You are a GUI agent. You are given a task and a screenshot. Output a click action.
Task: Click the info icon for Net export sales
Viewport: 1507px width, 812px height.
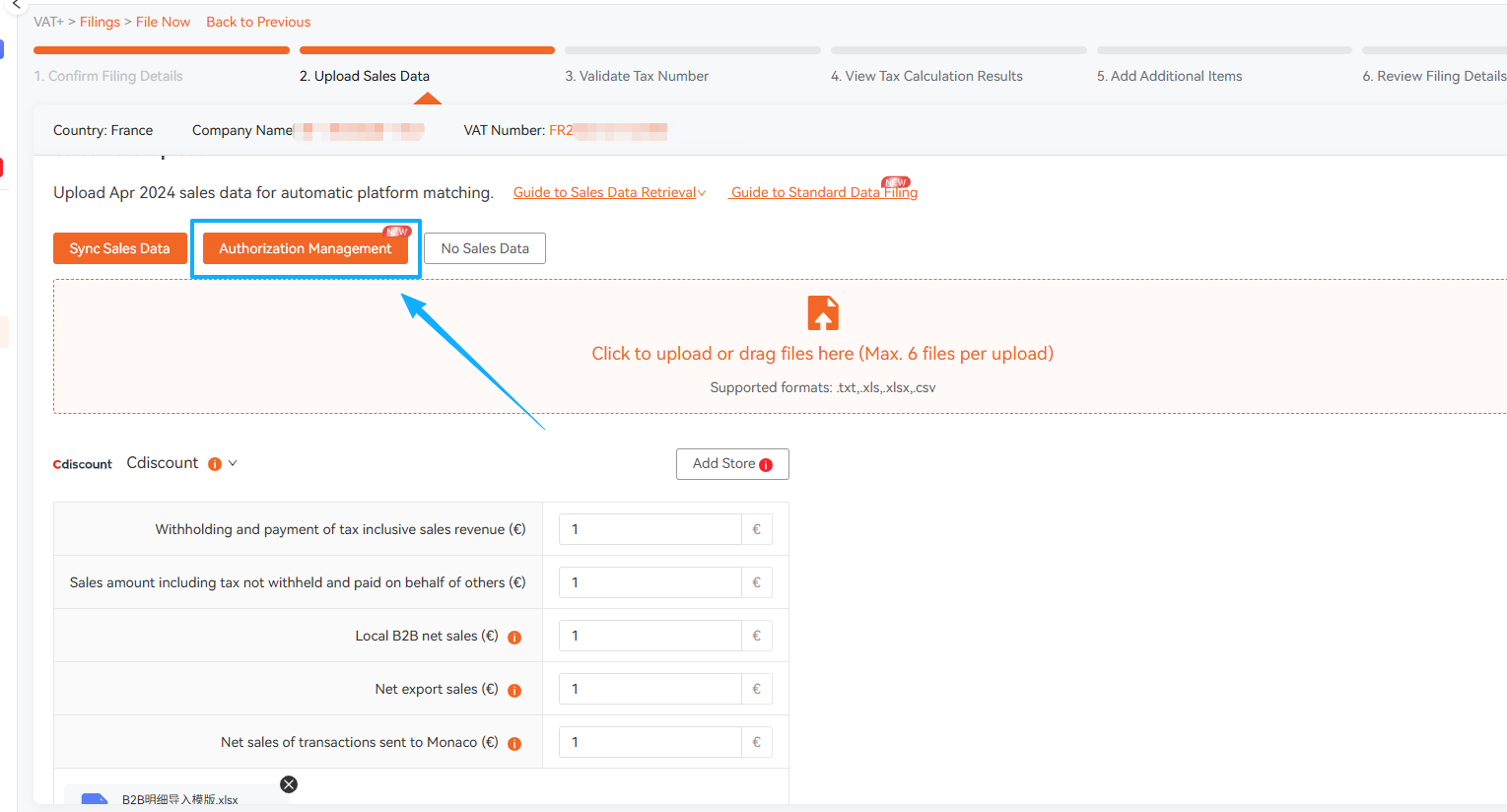pyautogui.click(x=514, y=691)
